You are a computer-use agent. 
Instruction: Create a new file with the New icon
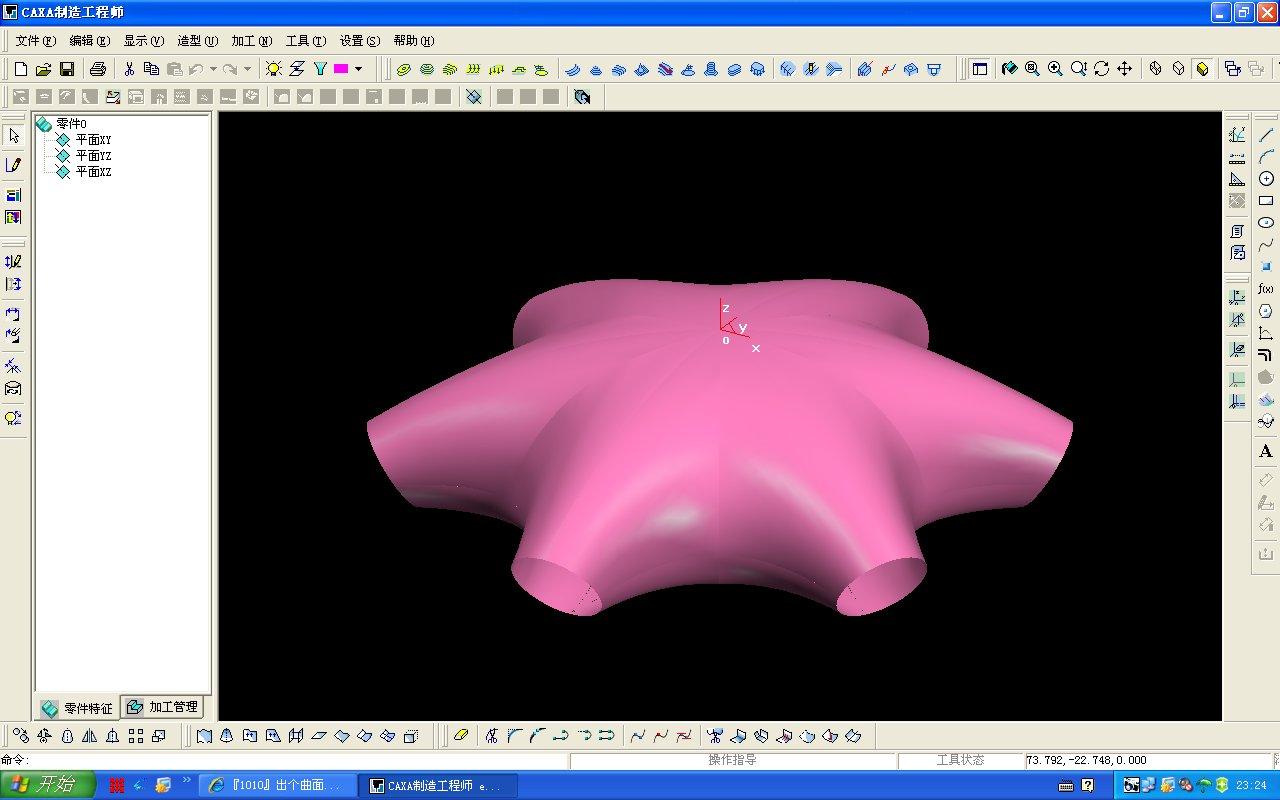[x=20, y=69]
